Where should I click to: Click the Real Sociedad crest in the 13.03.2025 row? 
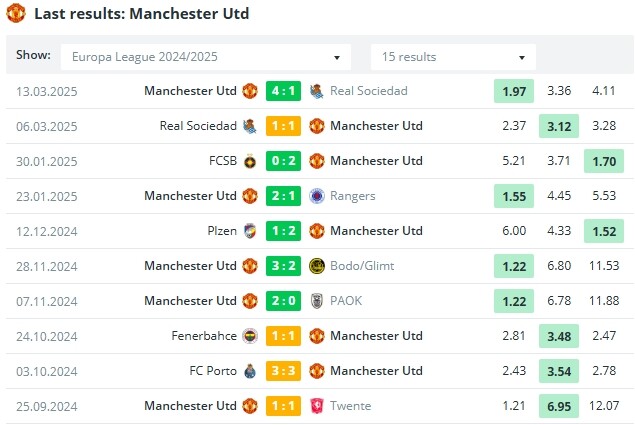(x=317, y=91)
